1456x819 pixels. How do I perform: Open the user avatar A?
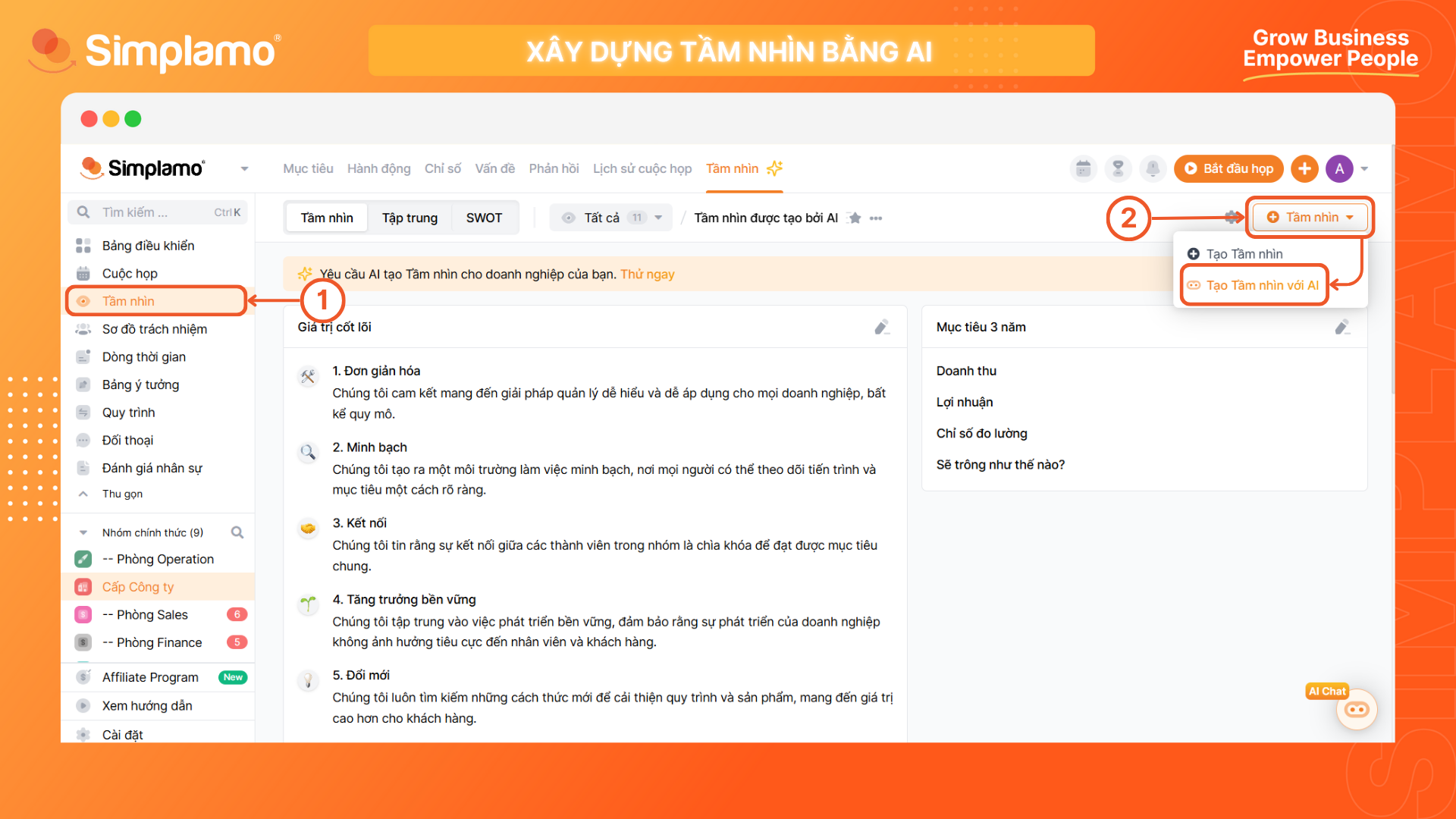point(1339,168)
